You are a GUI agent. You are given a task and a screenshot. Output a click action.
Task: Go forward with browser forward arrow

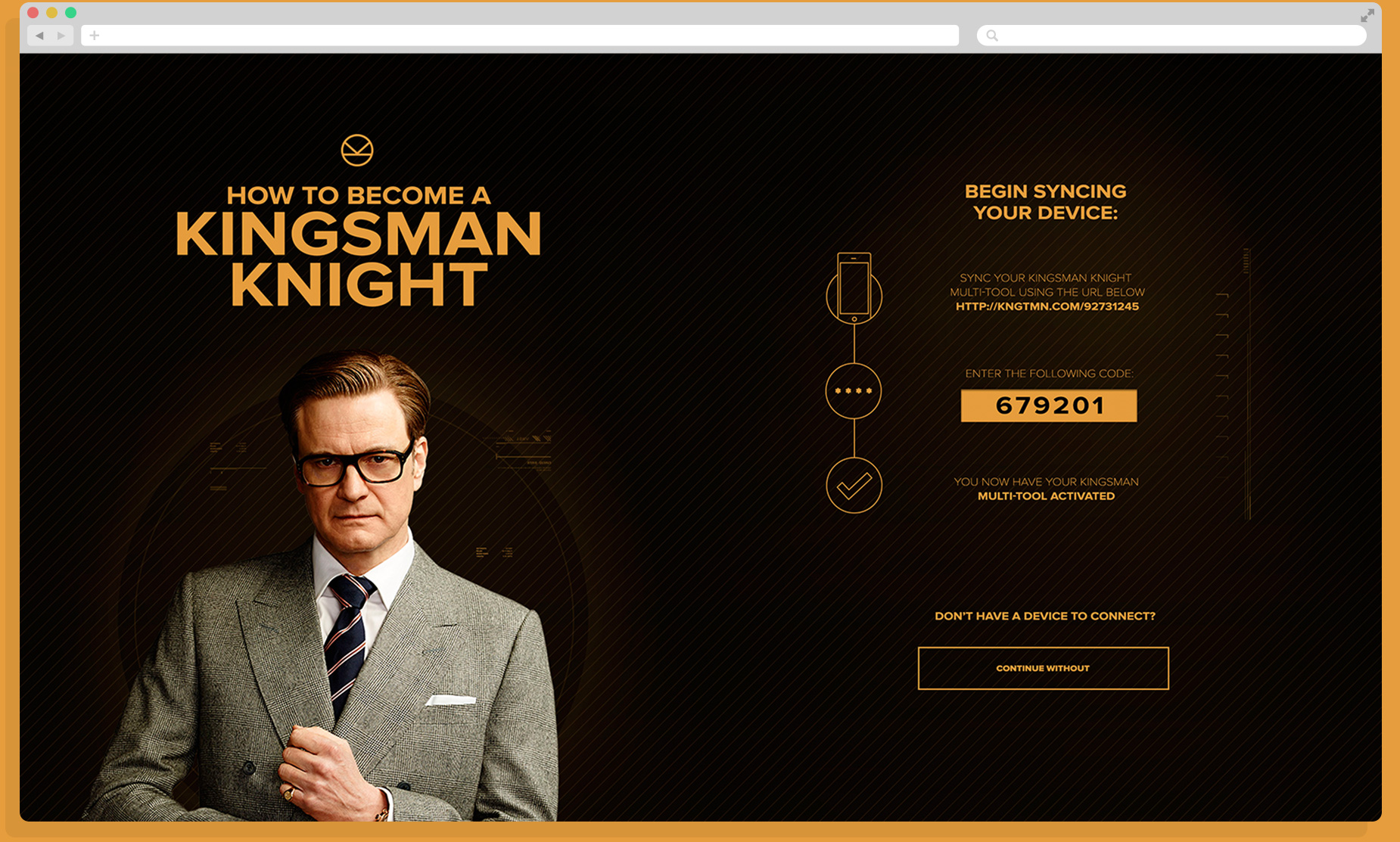tap(61, 35)
